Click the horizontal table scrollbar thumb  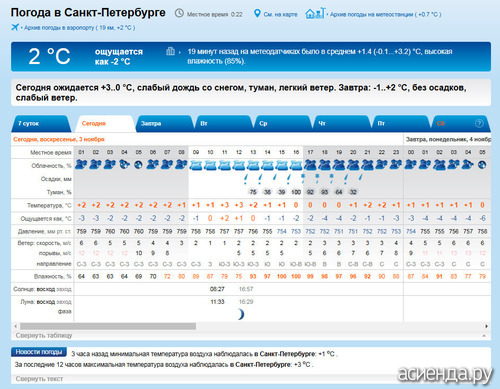click(x=108, y=326)
